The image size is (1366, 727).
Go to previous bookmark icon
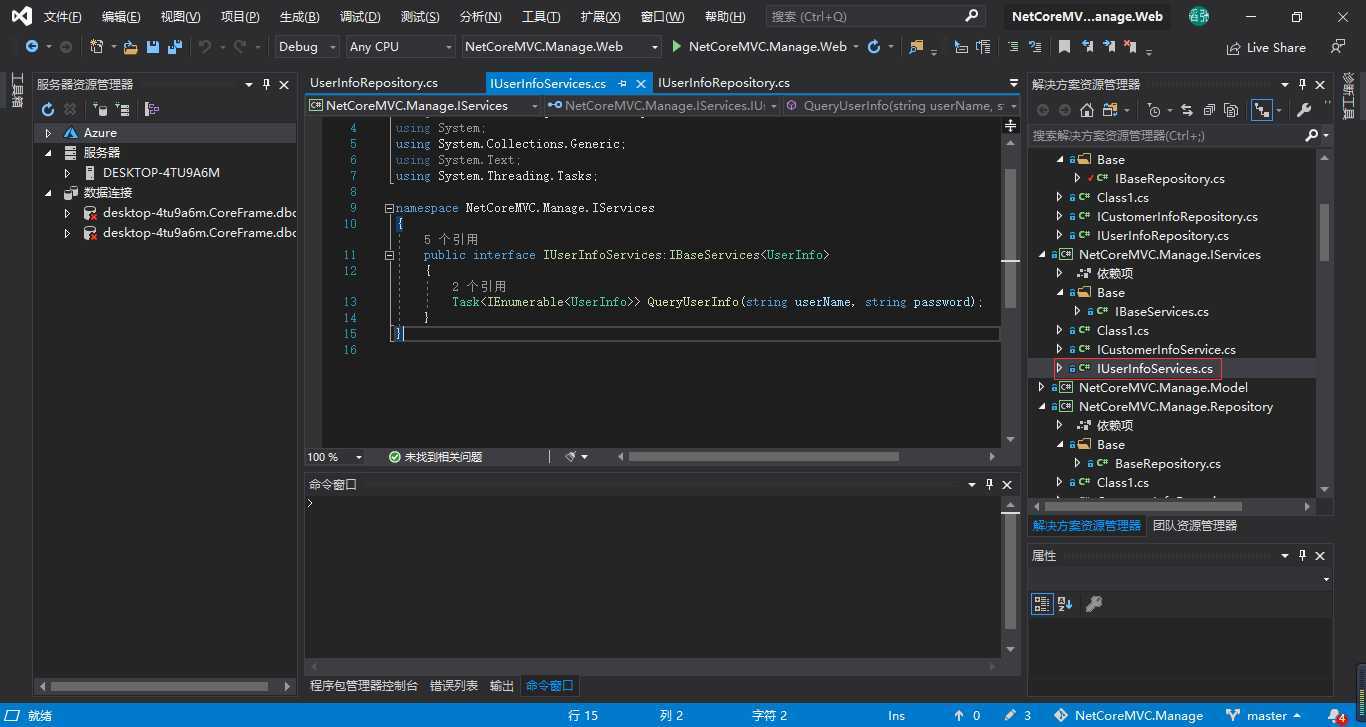(x=1087, y=47)
